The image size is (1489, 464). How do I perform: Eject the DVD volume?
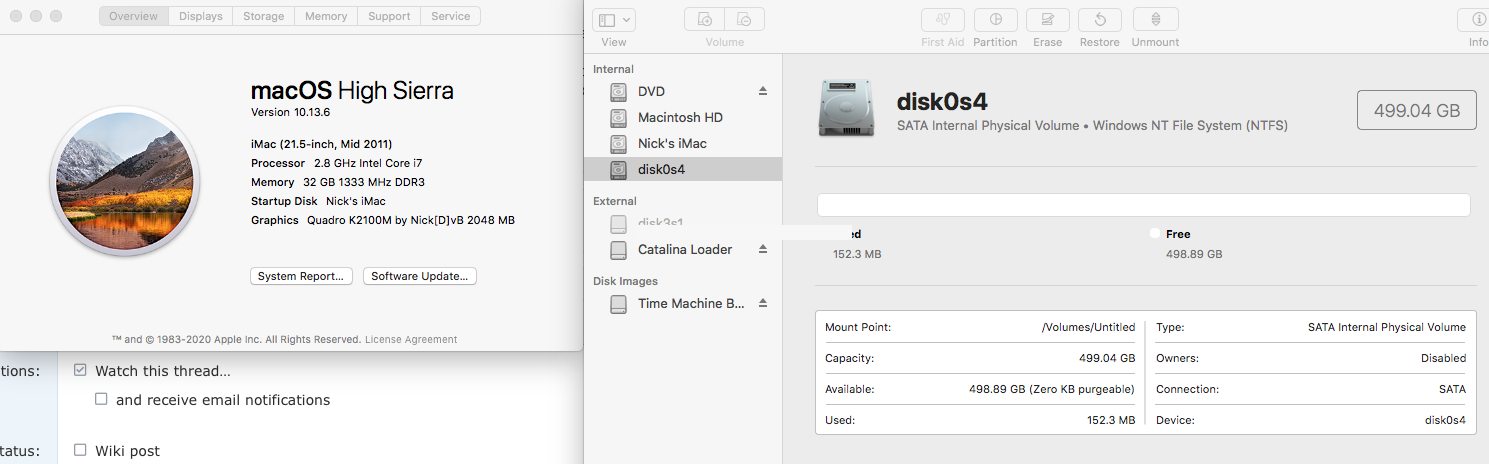(763, 91)
